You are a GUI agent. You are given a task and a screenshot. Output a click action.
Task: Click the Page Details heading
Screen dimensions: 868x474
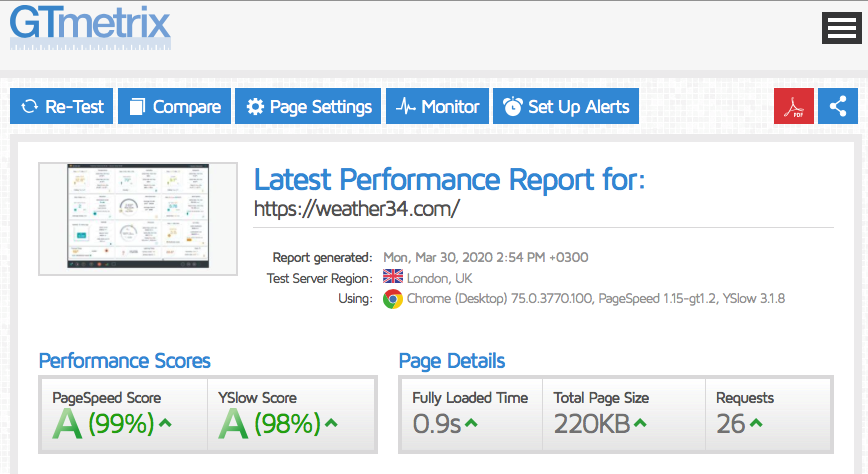452,361
